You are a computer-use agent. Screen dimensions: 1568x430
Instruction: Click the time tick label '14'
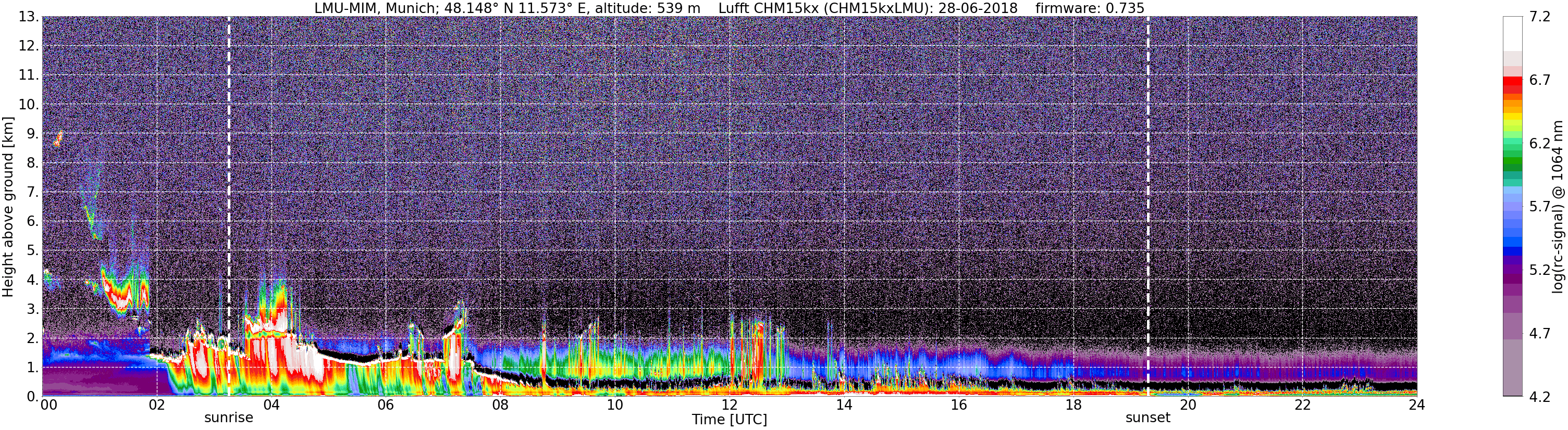(844, 405)
